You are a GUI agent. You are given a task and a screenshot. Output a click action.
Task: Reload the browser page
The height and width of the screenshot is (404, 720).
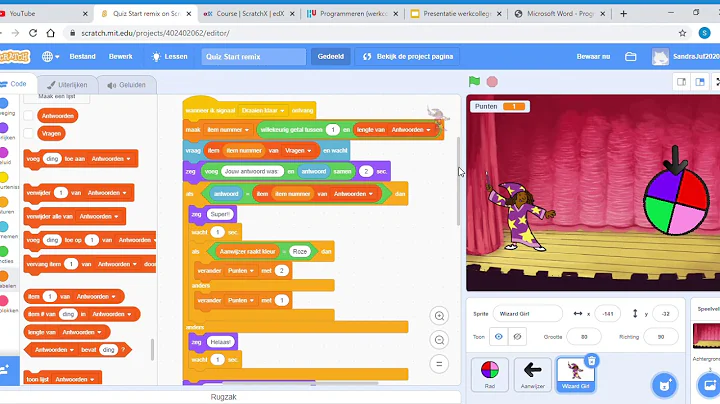pyautogui.click(x=33, y=33)
